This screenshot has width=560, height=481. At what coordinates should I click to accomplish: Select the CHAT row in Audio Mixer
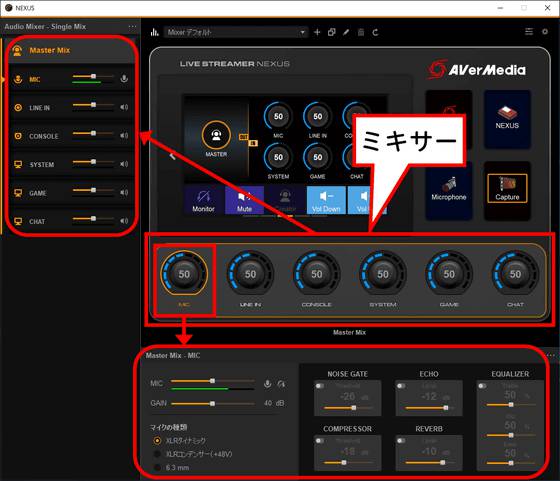71,221
